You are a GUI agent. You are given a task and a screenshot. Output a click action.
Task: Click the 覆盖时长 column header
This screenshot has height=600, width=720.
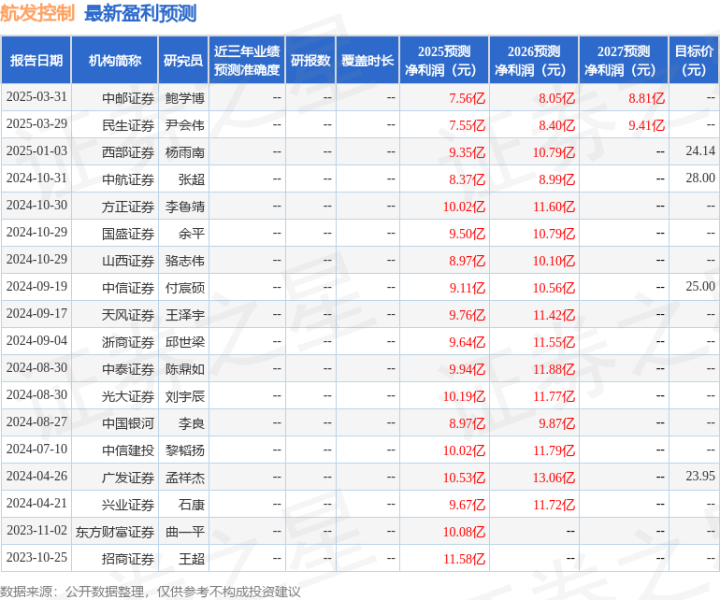pos(367,60)
